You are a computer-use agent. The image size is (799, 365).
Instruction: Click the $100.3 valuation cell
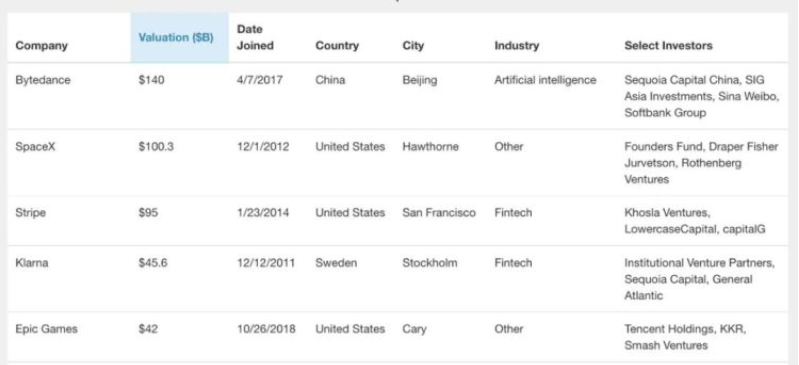click(x=156, y=147)
